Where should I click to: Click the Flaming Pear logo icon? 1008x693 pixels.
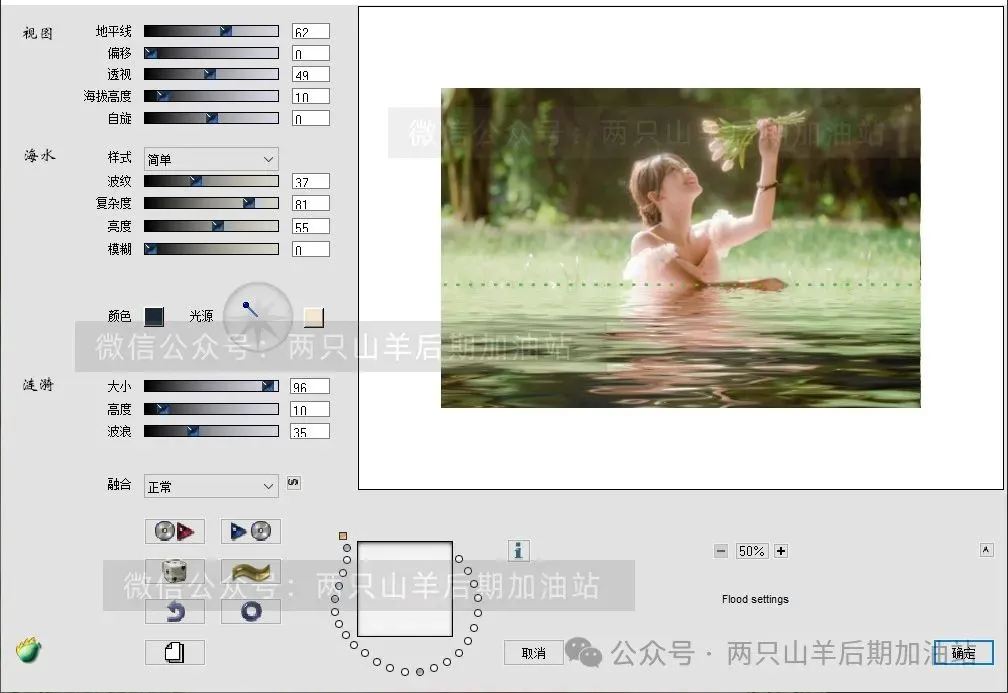click(x=28, y=651)
